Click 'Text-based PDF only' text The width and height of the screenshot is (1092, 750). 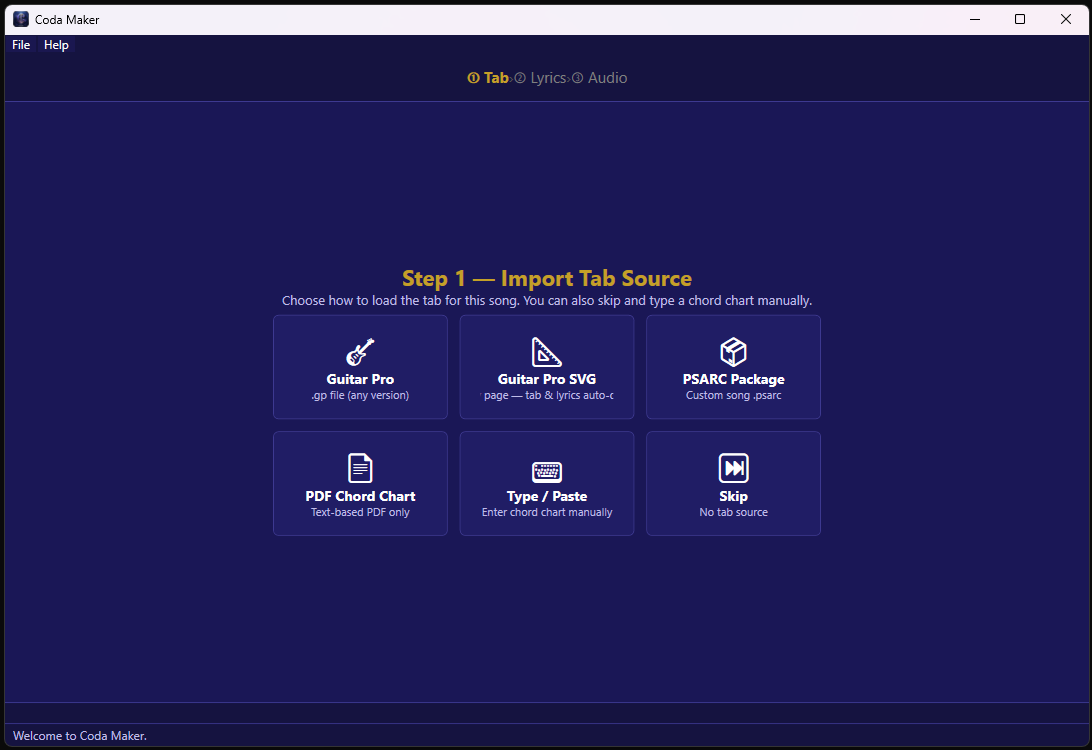point(360,513)
